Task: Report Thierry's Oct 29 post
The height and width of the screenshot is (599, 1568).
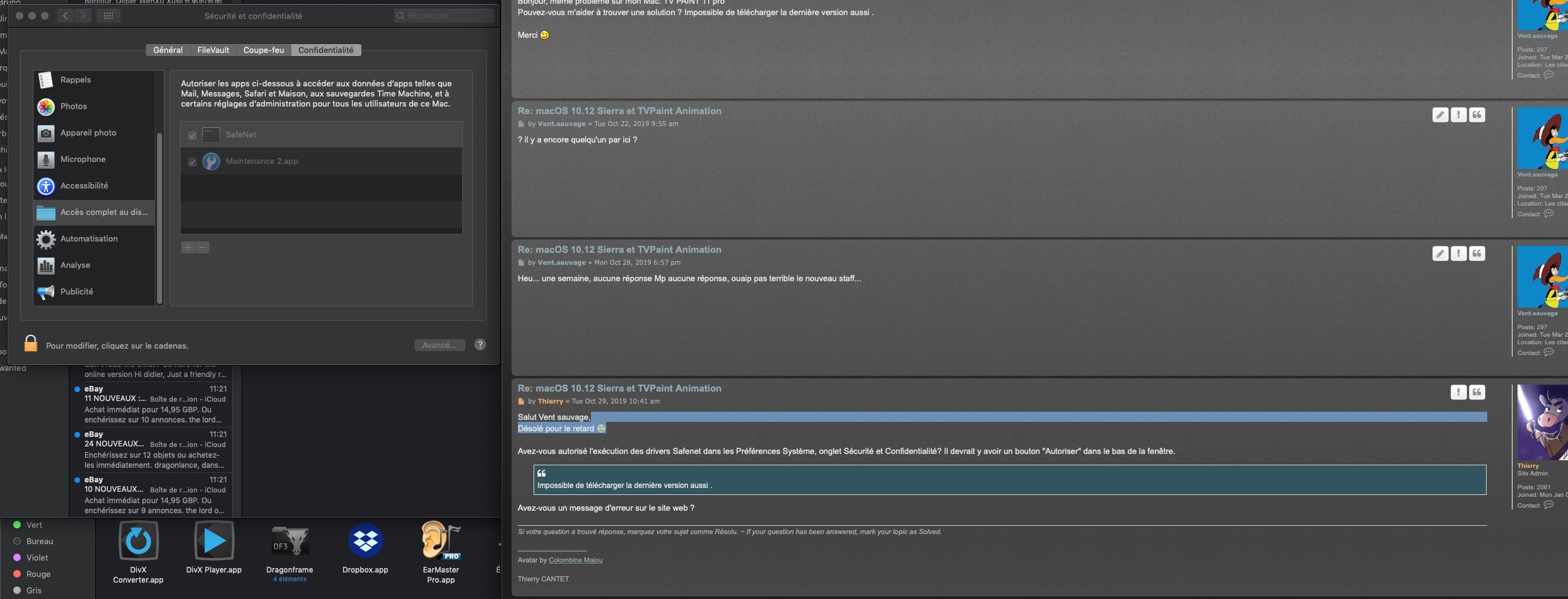Action: tap(1458, 392)
